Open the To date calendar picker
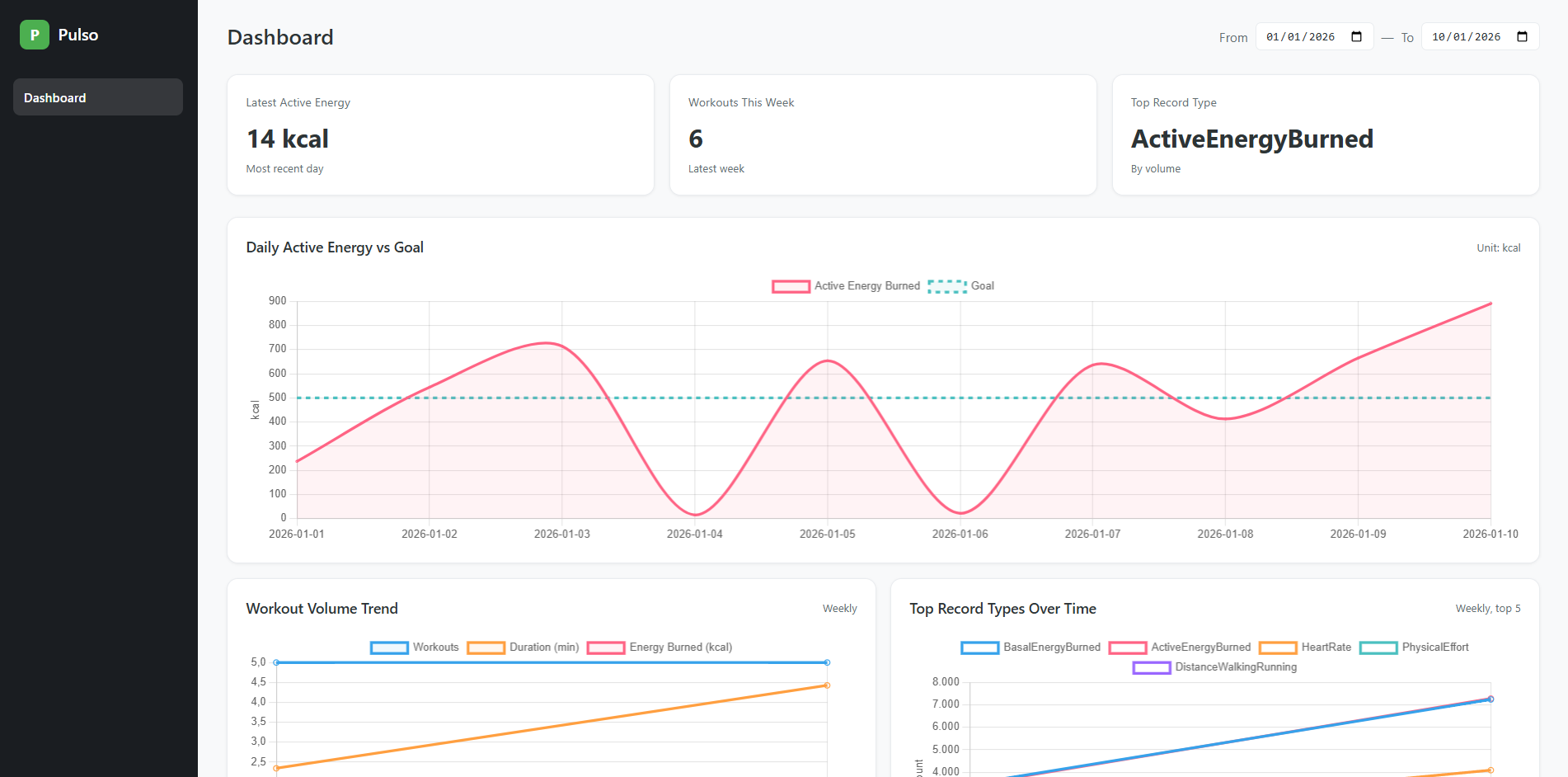 click(x=1523, y=36)
